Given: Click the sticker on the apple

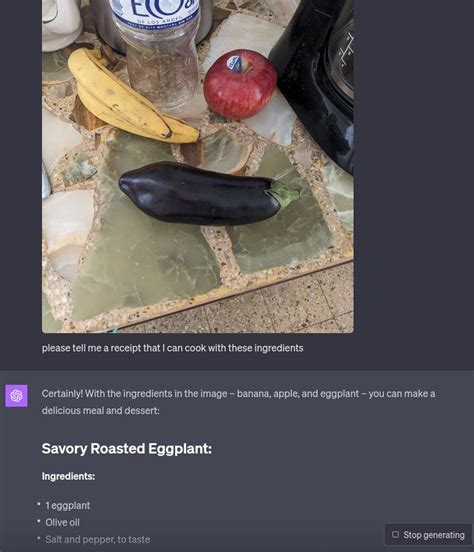Looking at the screenshot, I should coord(235,64).
